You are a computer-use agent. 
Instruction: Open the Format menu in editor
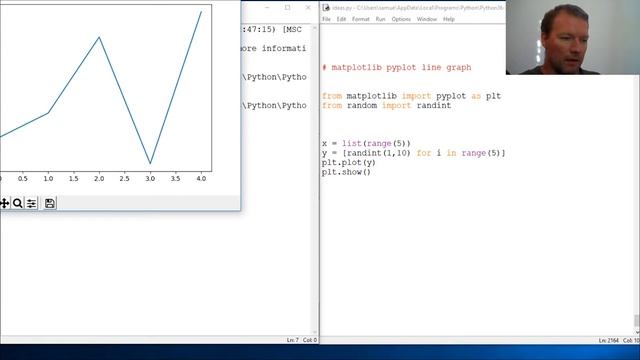click(360, 19)
